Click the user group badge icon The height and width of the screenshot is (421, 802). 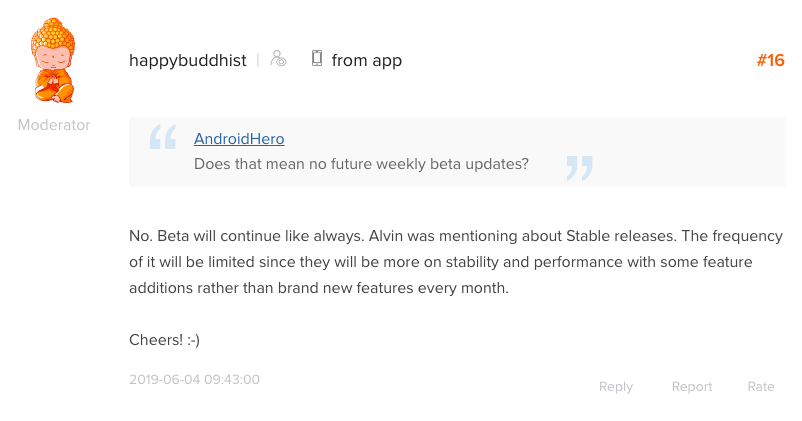279,59
